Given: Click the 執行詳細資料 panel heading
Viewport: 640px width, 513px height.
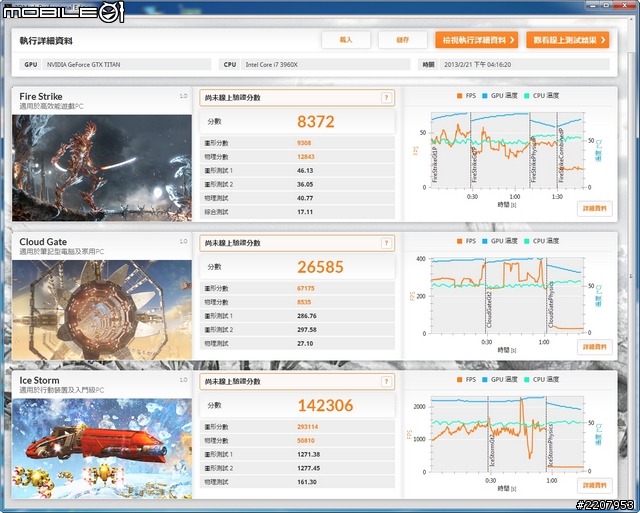Looking at the screenshot, I should pyautogui.click(x=46, y=41).
